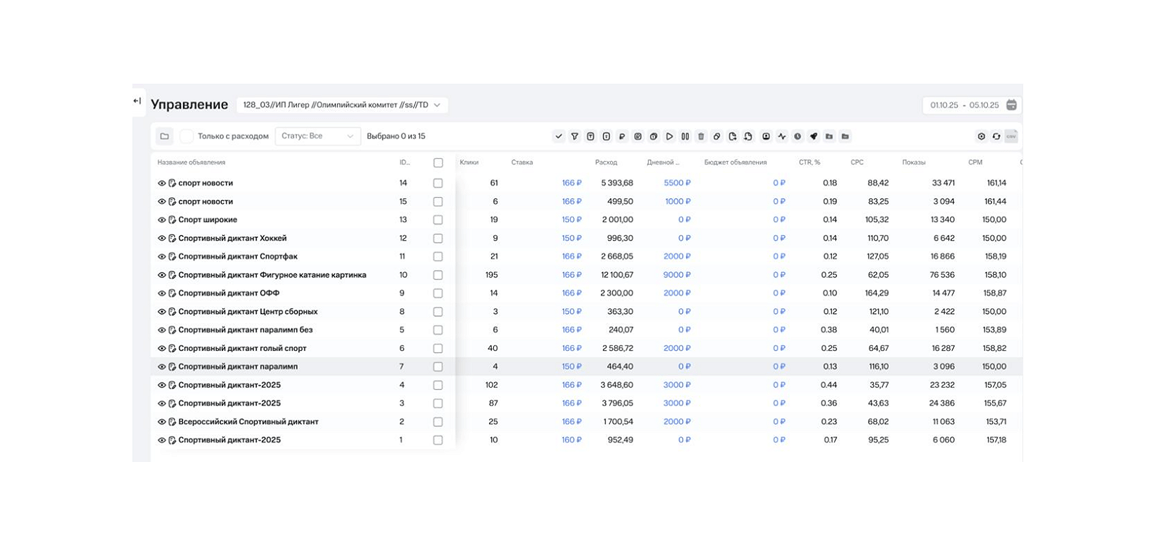This screenshot has width=1155, height=544.
Task: Click the refresh icon near CSV
Action: click(996, 136)
